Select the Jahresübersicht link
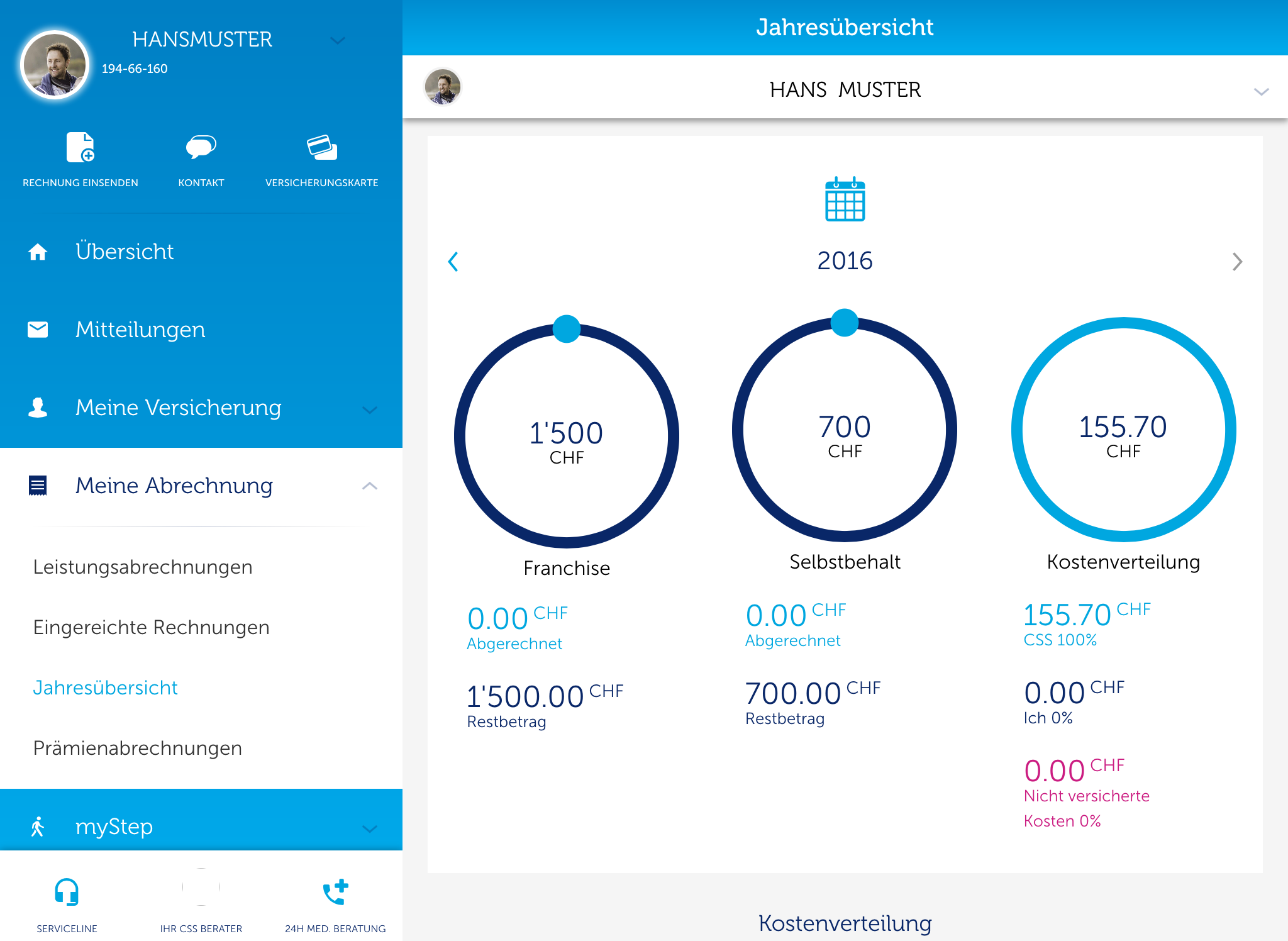Screen dimensions: 1288x941 105,688
